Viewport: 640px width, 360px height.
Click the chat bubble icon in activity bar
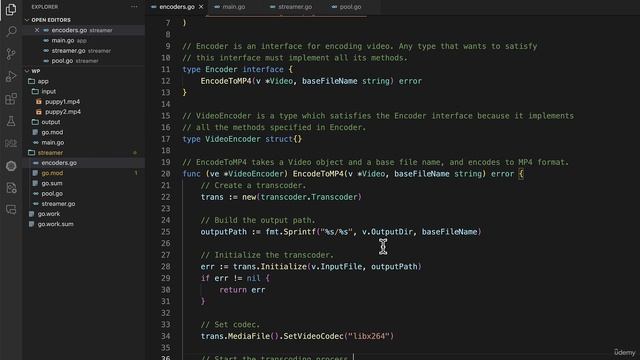[x=11, y=210]
